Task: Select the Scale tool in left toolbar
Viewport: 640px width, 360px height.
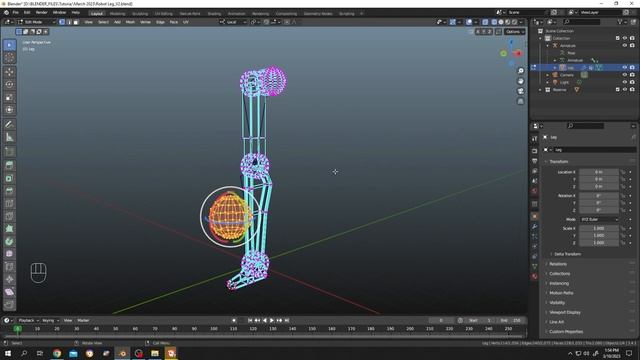Action: pyautogui.click(x=9, y=97)
